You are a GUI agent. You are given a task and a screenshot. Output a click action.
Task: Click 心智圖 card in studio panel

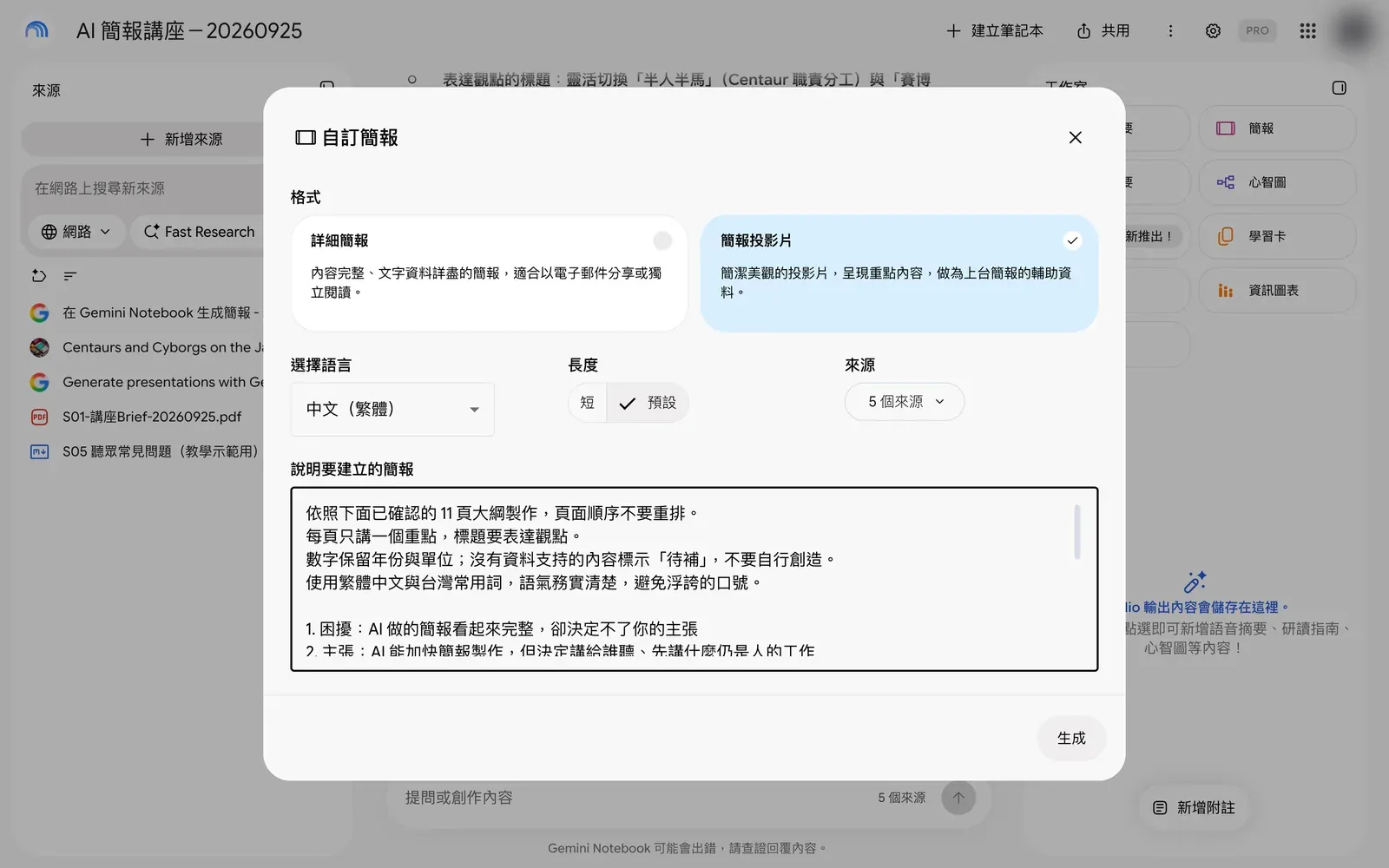click(1277, 182)
